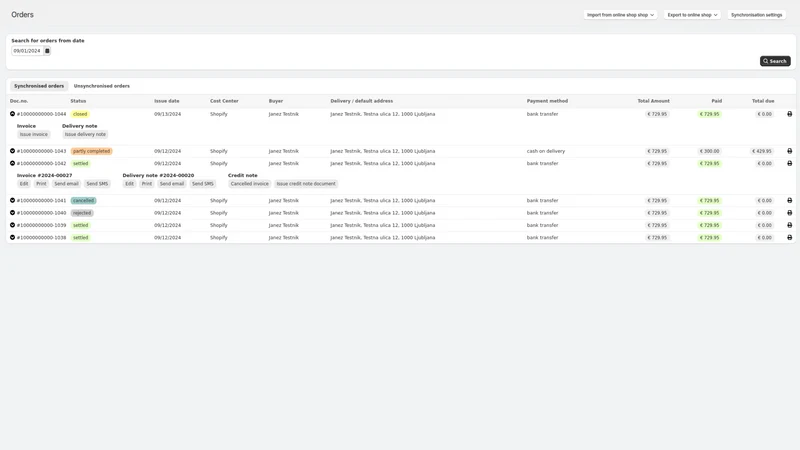Edit Invoice #2024-00027

pyautogui.click(x=24, y=184)
